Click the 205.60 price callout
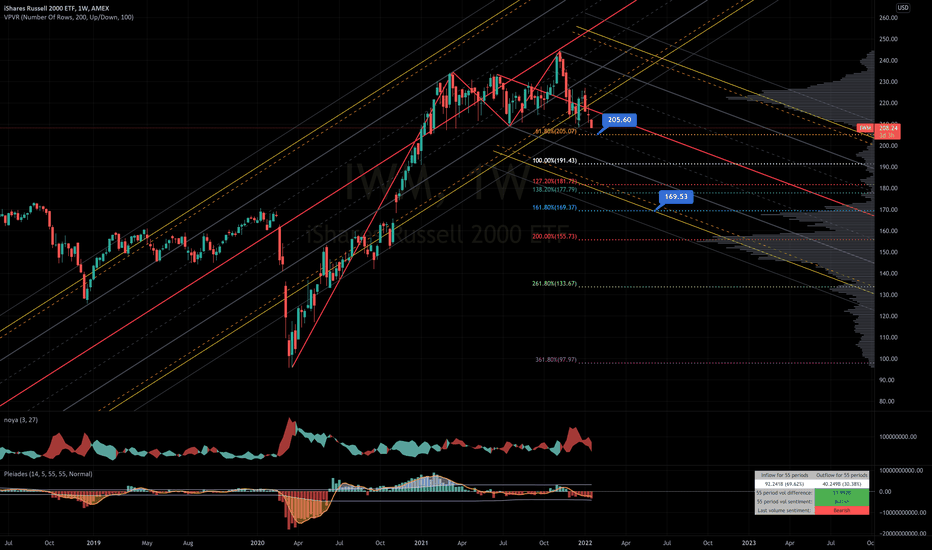932x550 pixels. coord(619,120)
